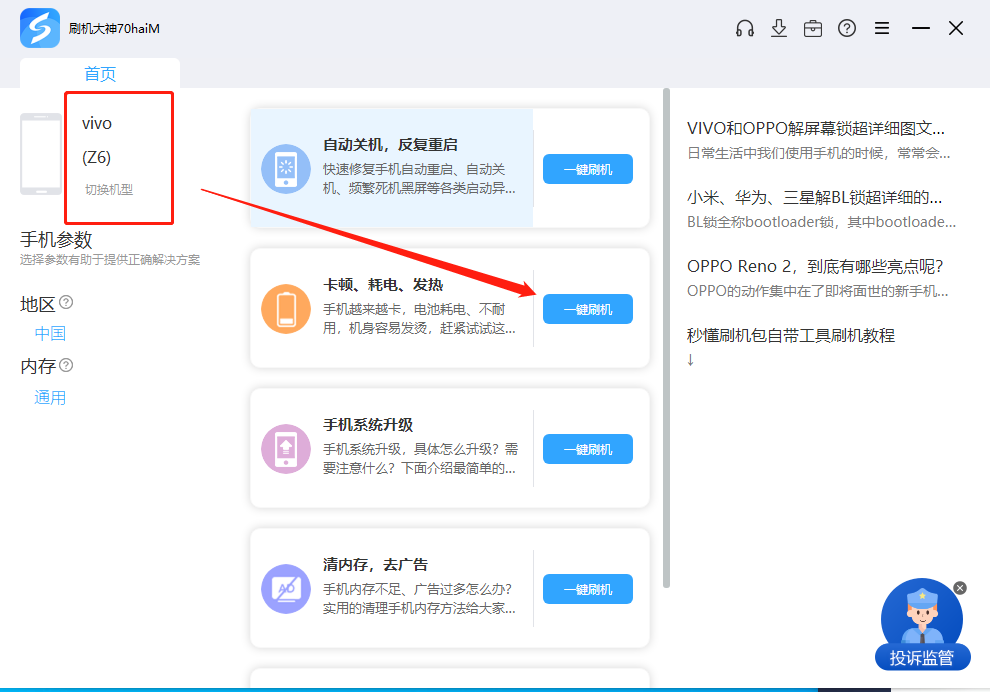The image size is (990, 692).
Task: Open article 秒懂刷机包自带工具刷机教程
Action: click(790, 335)
